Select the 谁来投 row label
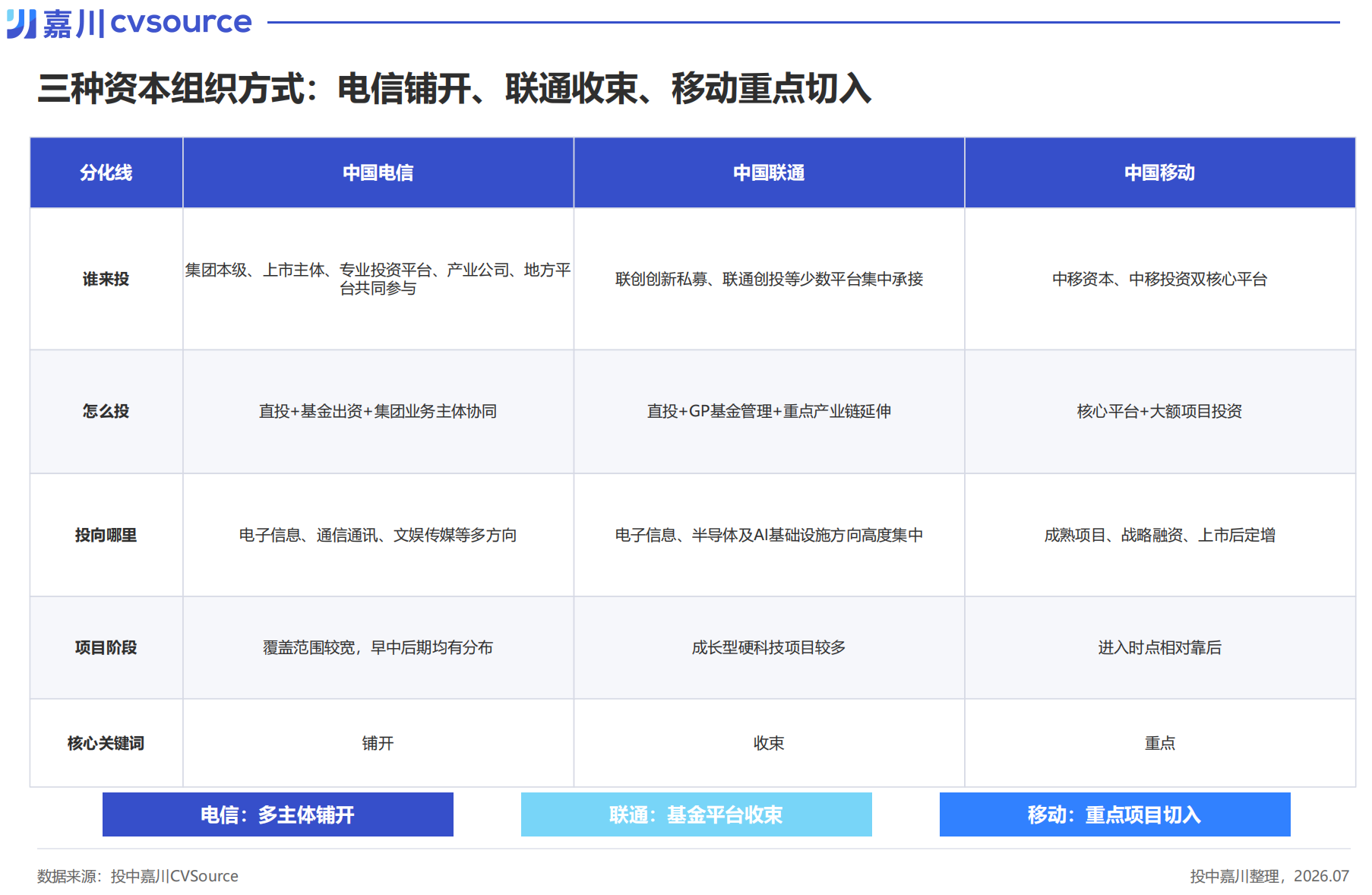The image size is (1372, 895). (106, 279)
